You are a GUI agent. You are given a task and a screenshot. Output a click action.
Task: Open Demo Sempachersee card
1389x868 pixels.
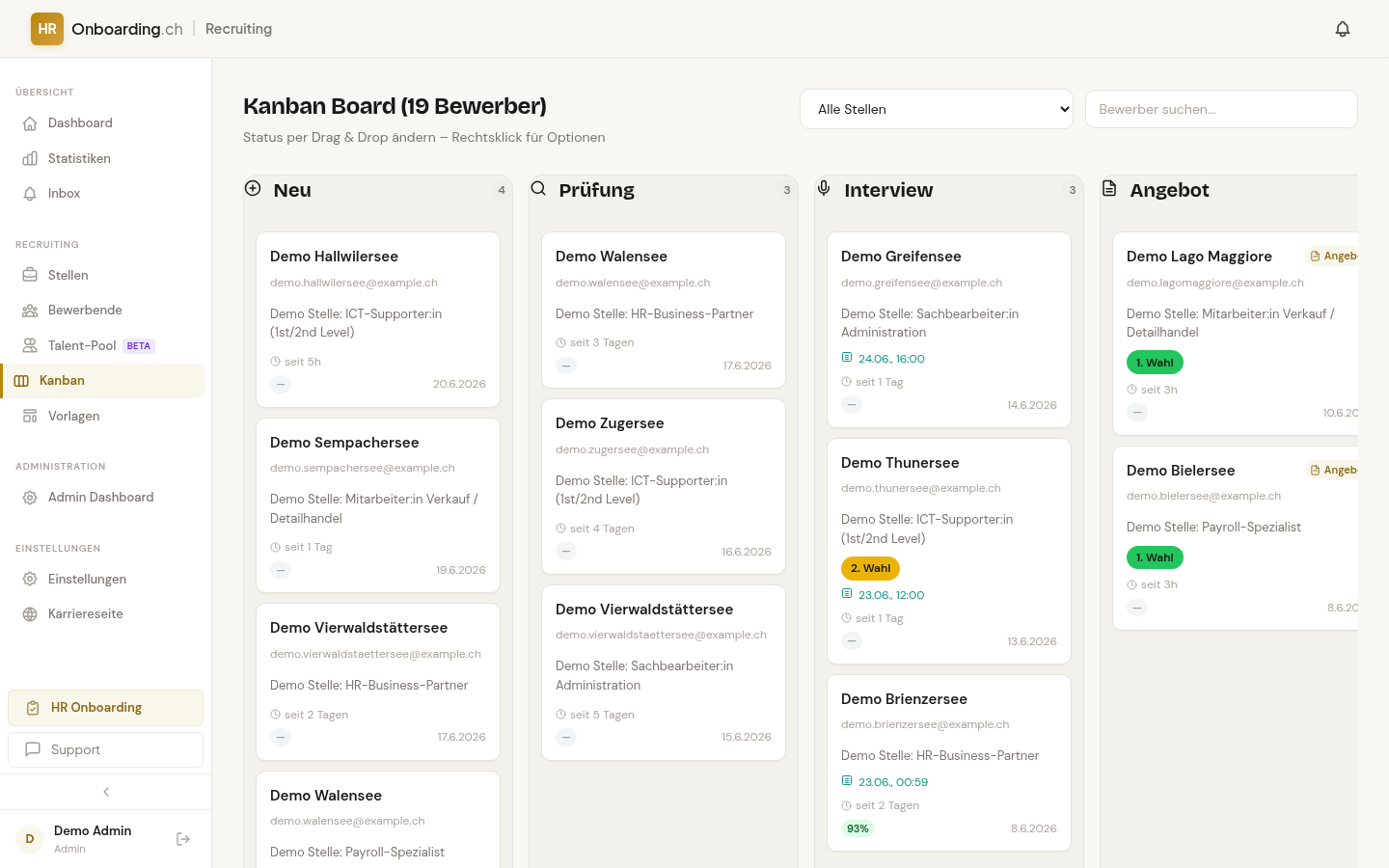[x=378, y=505]
